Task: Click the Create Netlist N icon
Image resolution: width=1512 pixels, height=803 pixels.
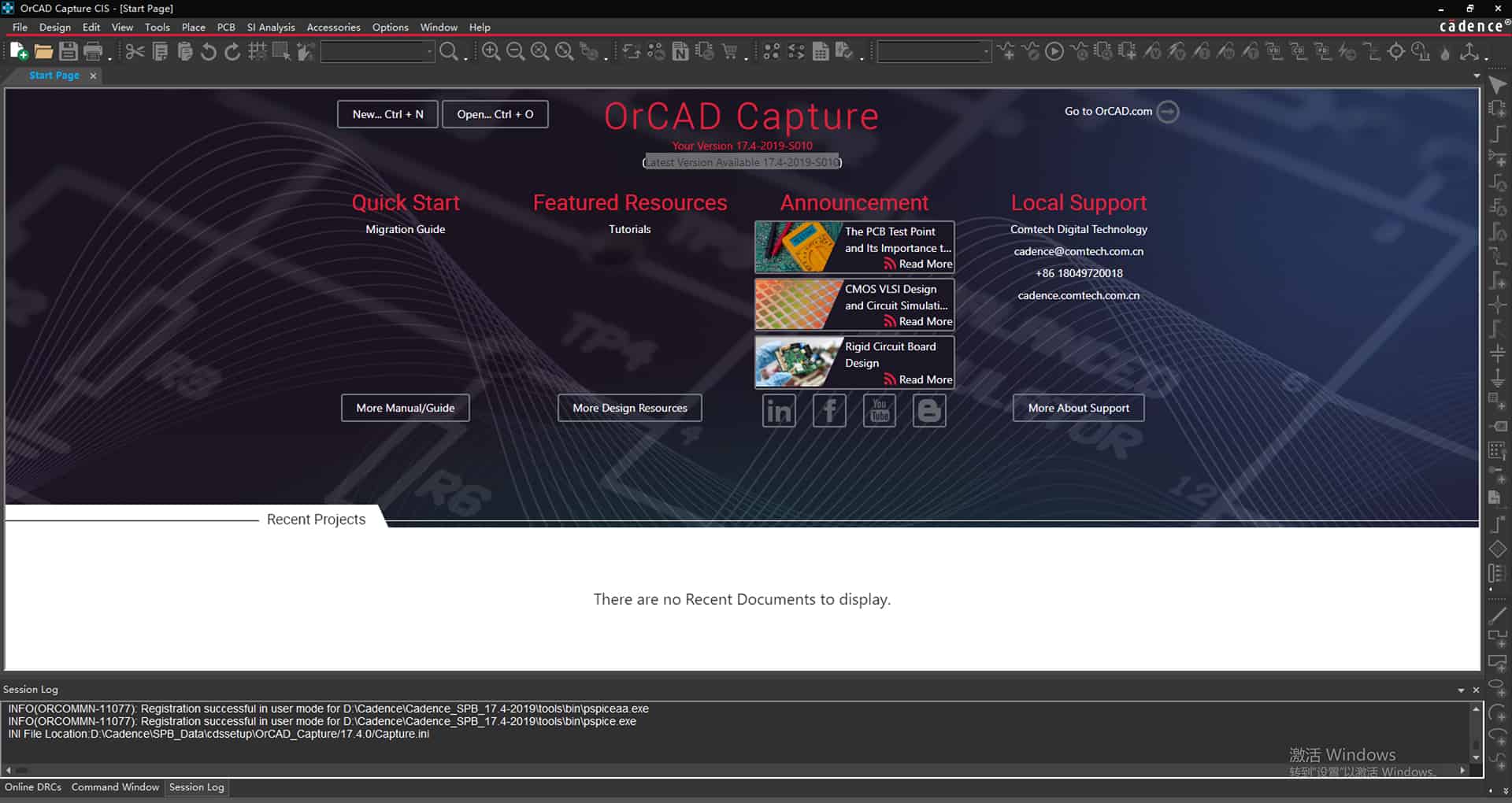Action: point(680,52)
